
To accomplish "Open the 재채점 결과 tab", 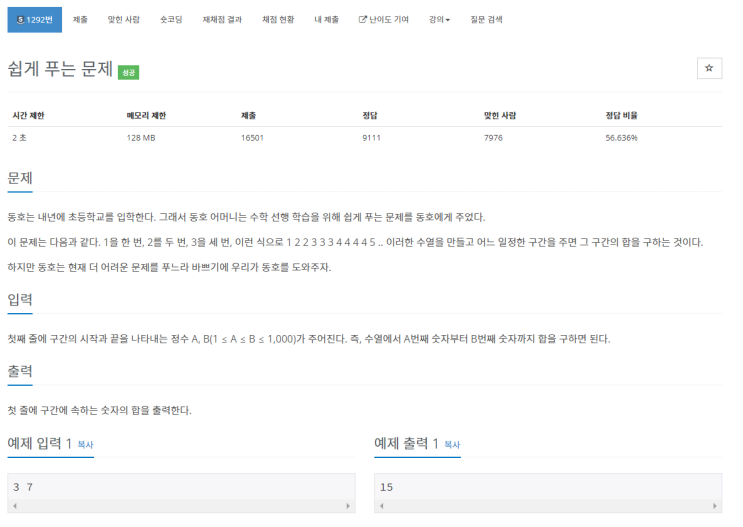I will 222,20.
